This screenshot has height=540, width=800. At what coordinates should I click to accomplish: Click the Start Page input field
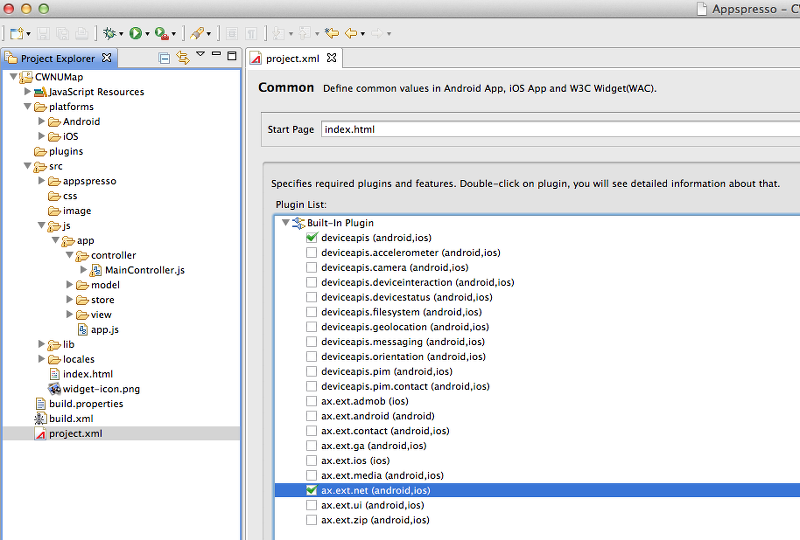[x=560, y=129]
